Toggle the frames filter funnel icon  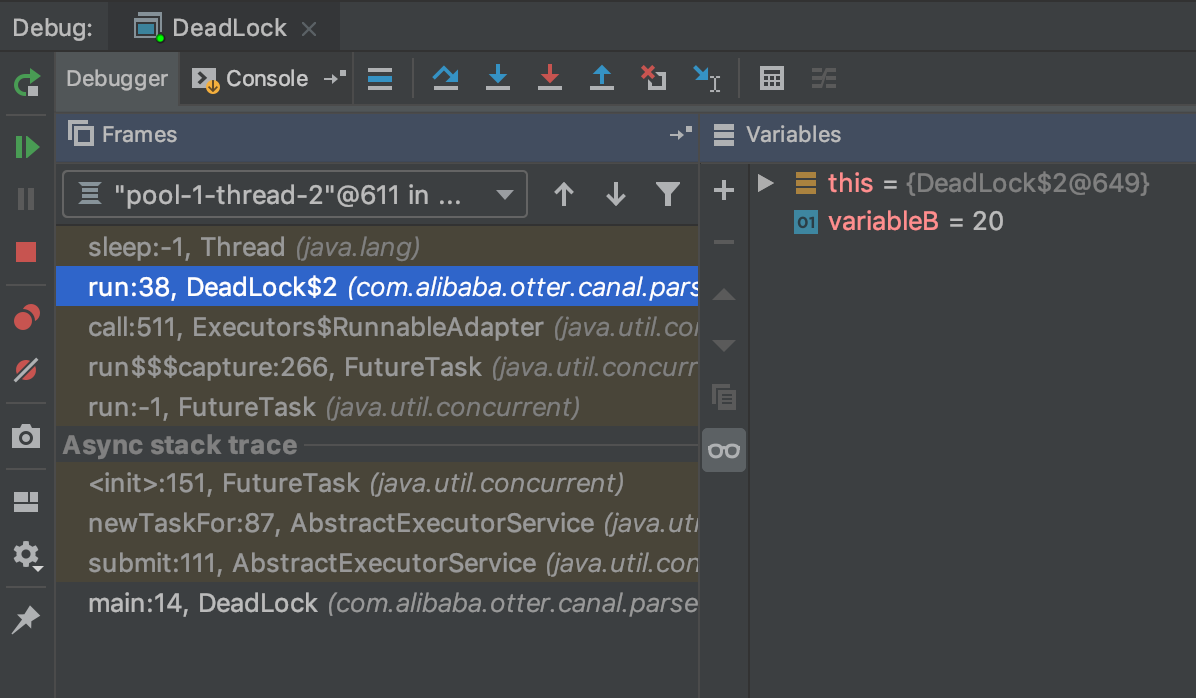point(668,194)
